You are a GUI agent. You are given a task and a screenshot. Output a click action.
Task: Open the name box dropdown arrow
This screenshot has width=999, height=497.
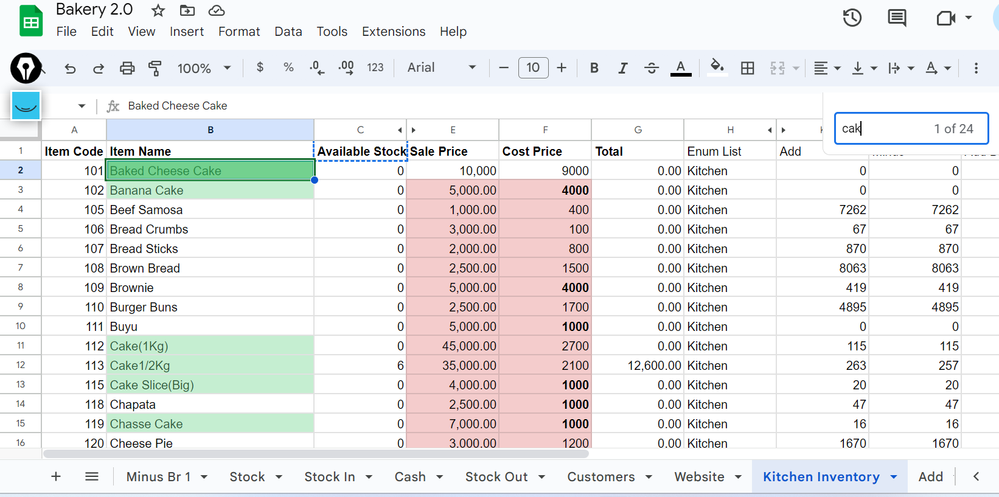tap(82, 106)
